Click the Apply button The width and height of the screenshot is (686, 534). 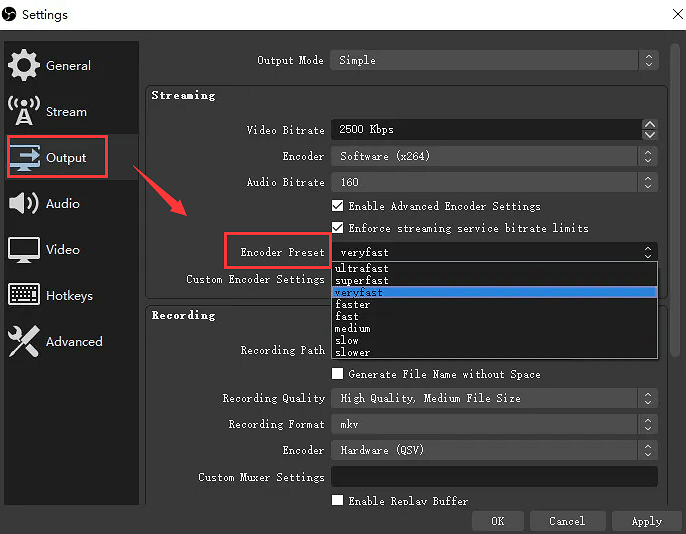point(646,521)
